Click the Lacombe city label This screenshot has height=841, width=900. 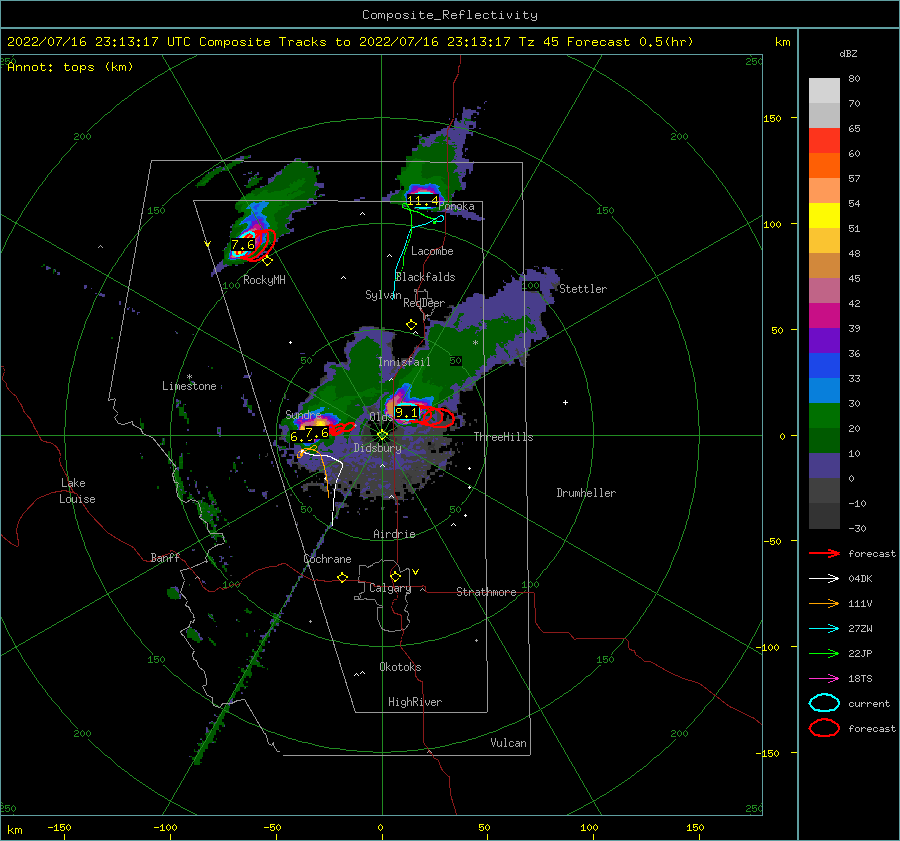[x=432, y=251]
